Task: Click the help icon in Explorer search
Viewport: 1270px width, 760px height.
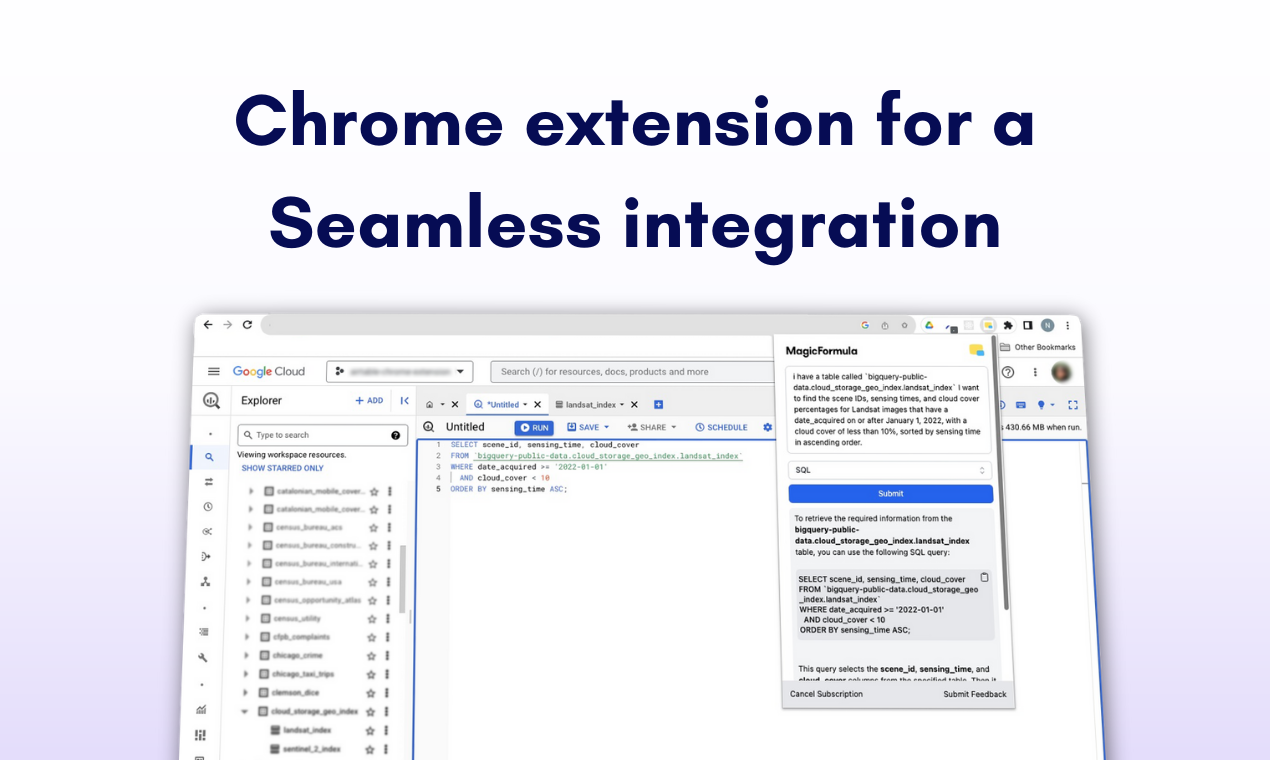Action: 396,435
